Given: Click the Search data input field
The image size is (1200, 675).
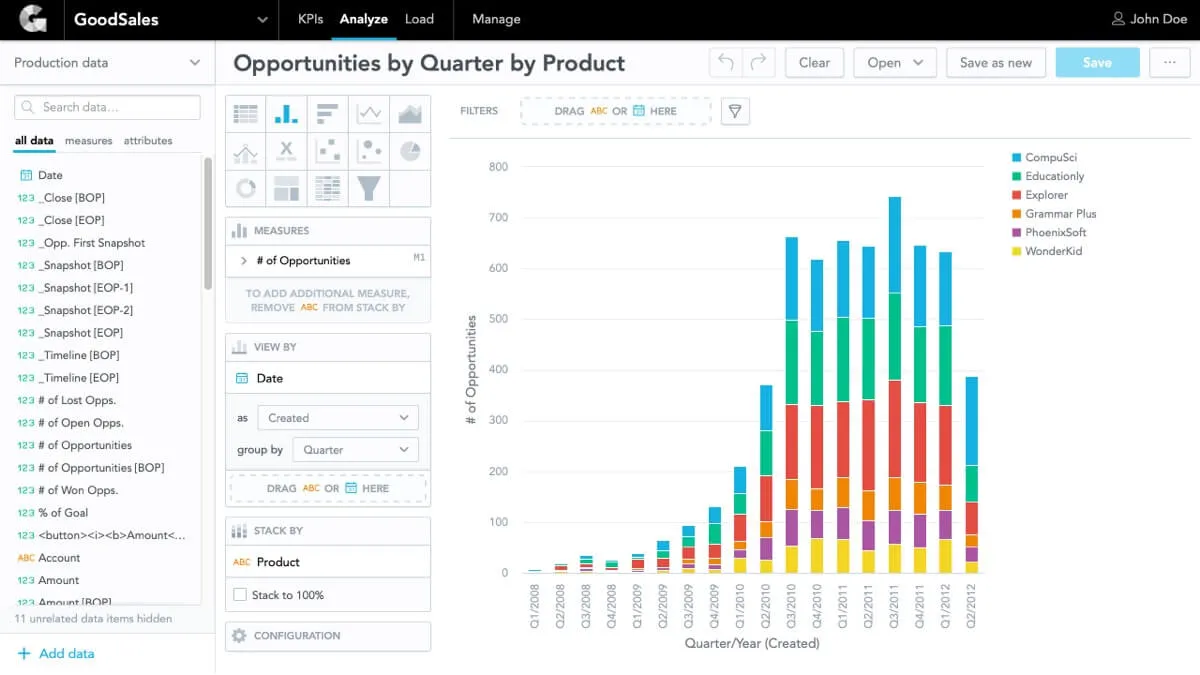Looking at the screenshot, I should pos(108,107).
